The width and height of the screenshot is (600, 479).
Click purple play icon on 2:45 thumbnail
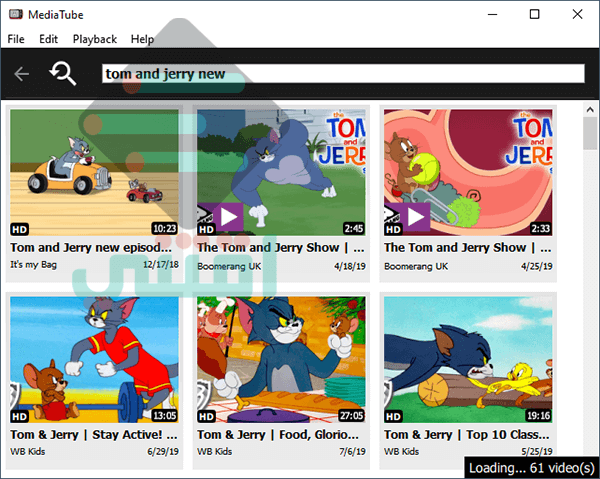228,217
